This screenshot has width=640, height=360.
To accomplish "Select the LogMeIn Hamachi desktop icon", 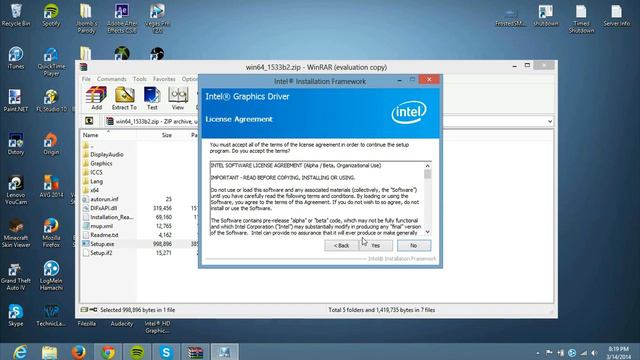I will point(51,276).
